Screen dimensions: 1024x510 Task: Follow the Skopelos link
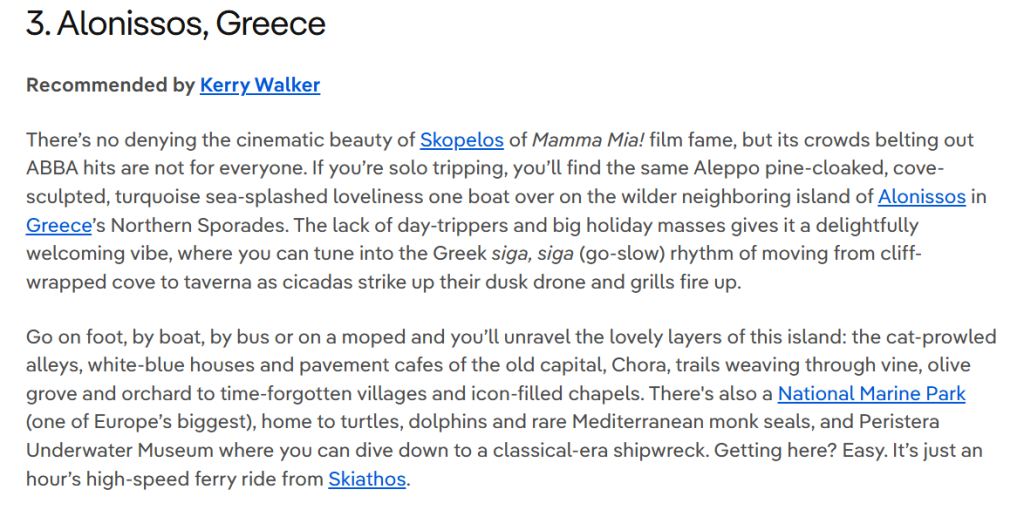462,140
